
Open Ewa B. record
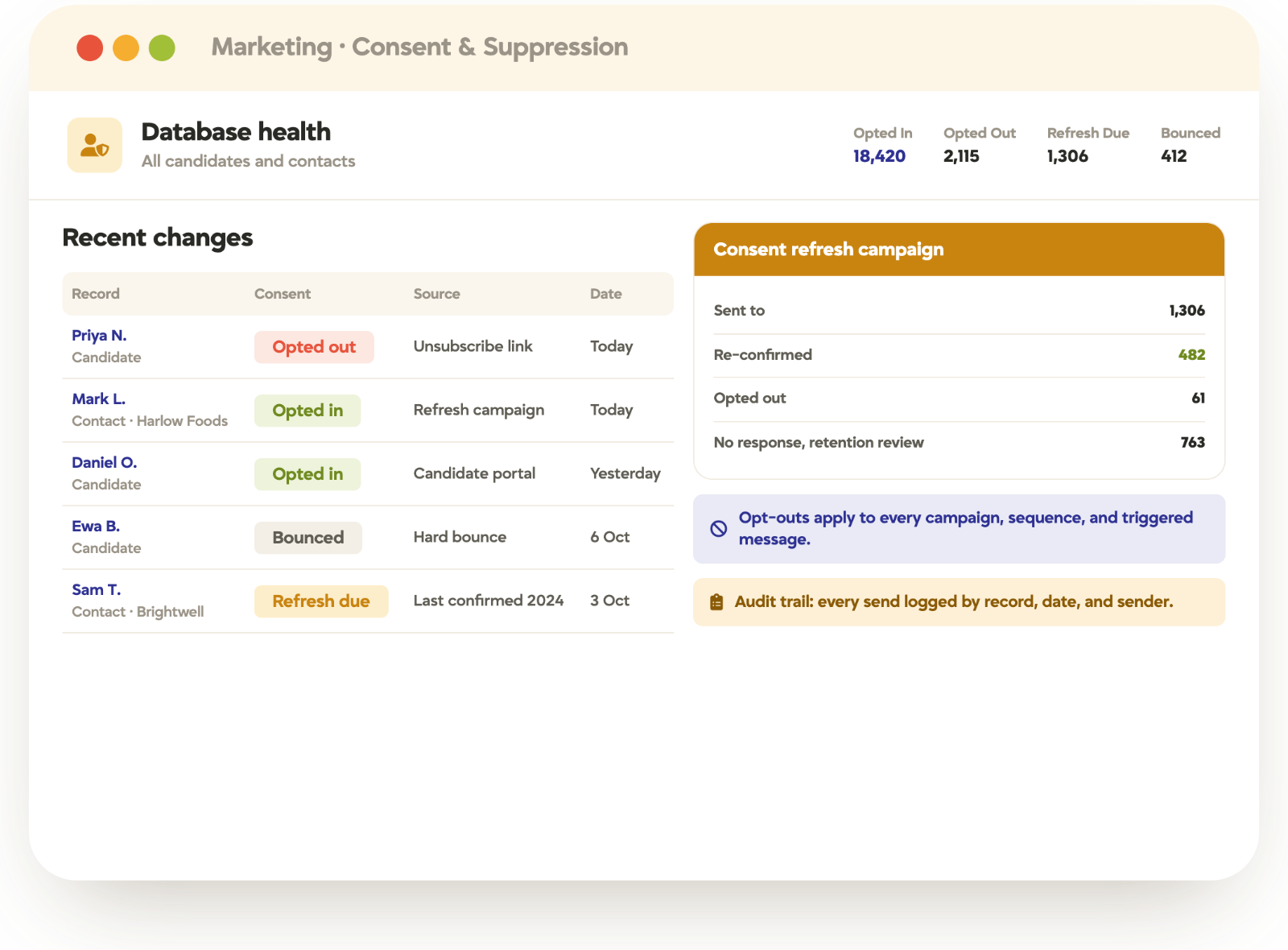[96, 527]
